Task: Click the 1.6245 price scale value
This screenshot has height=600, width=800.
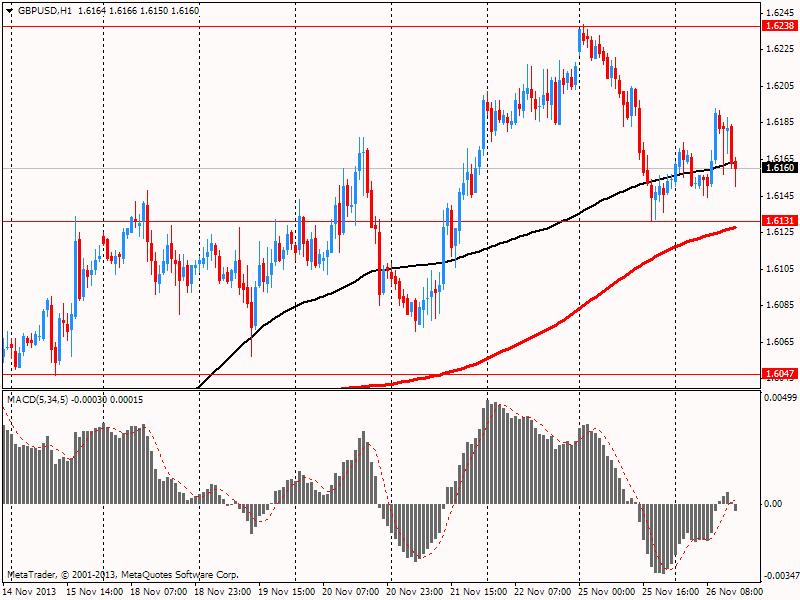Action: point(780,12)
